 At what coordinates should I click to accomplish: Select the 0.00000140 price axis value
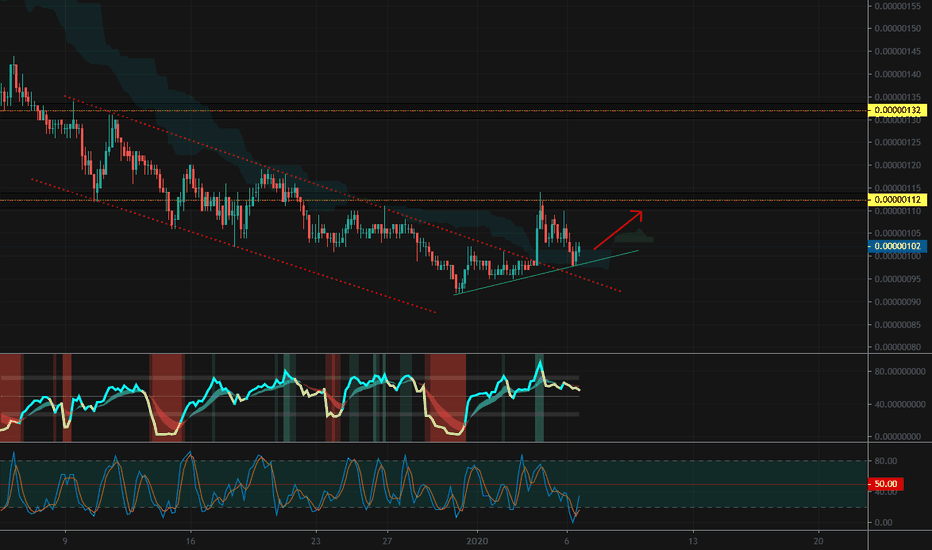898,74
